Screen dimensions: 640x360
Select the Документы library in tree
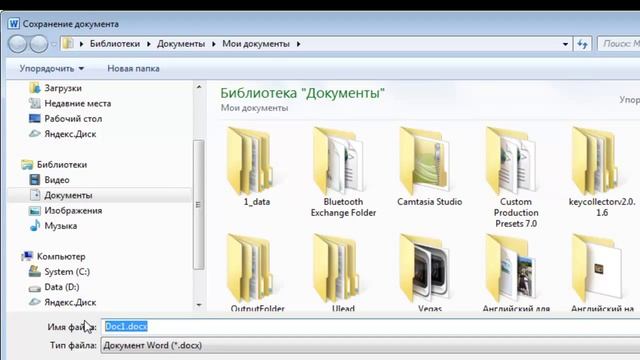point(61,195)
